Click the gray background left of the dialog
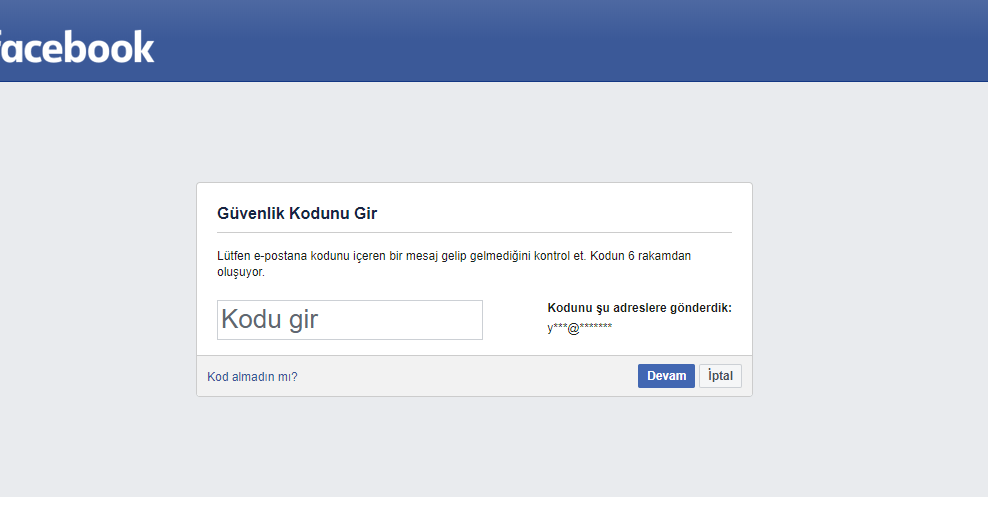 click(x=98, y=290)
